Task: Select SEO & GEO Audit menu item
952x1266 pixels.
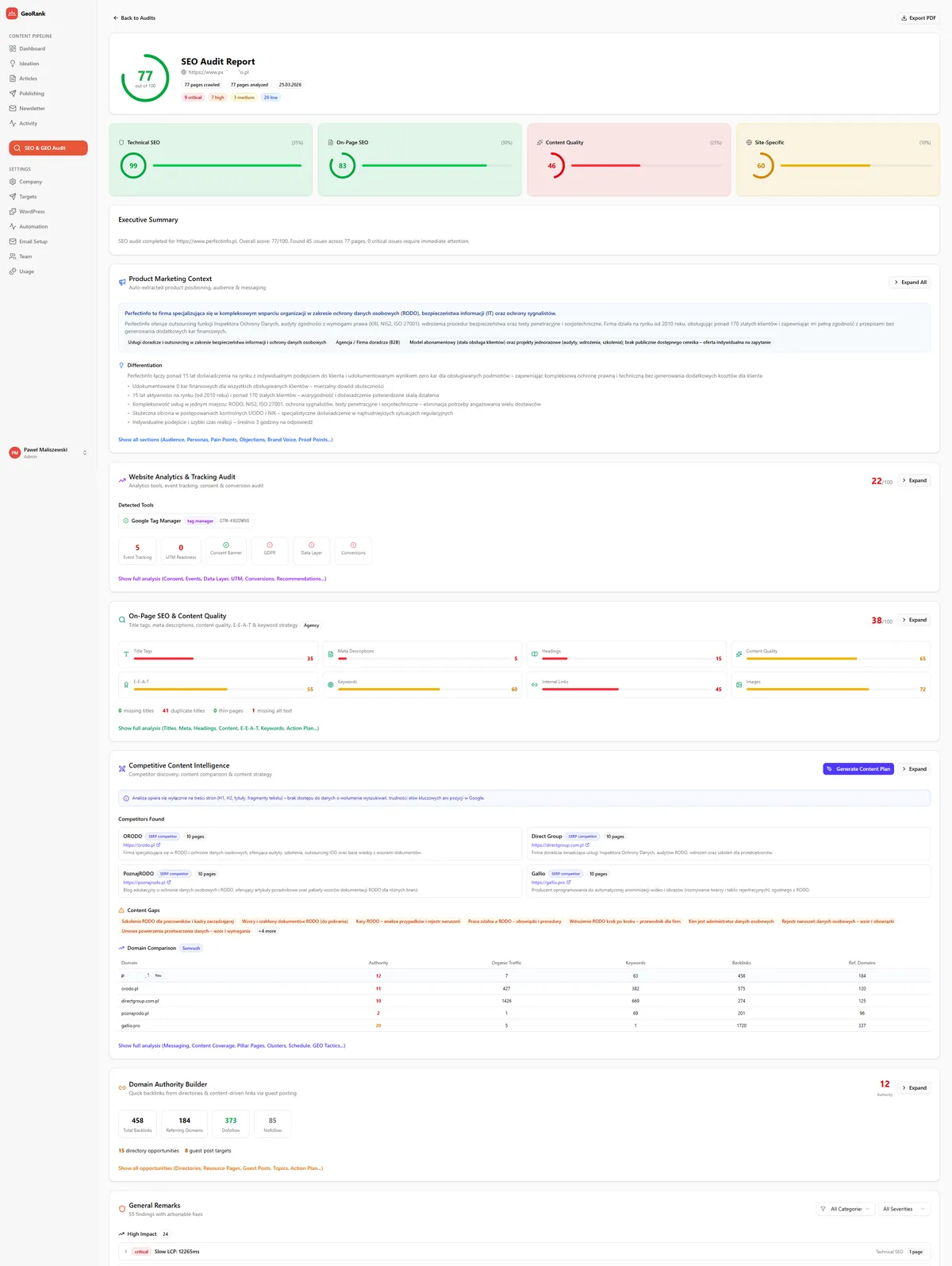Action: pos(48,148)
